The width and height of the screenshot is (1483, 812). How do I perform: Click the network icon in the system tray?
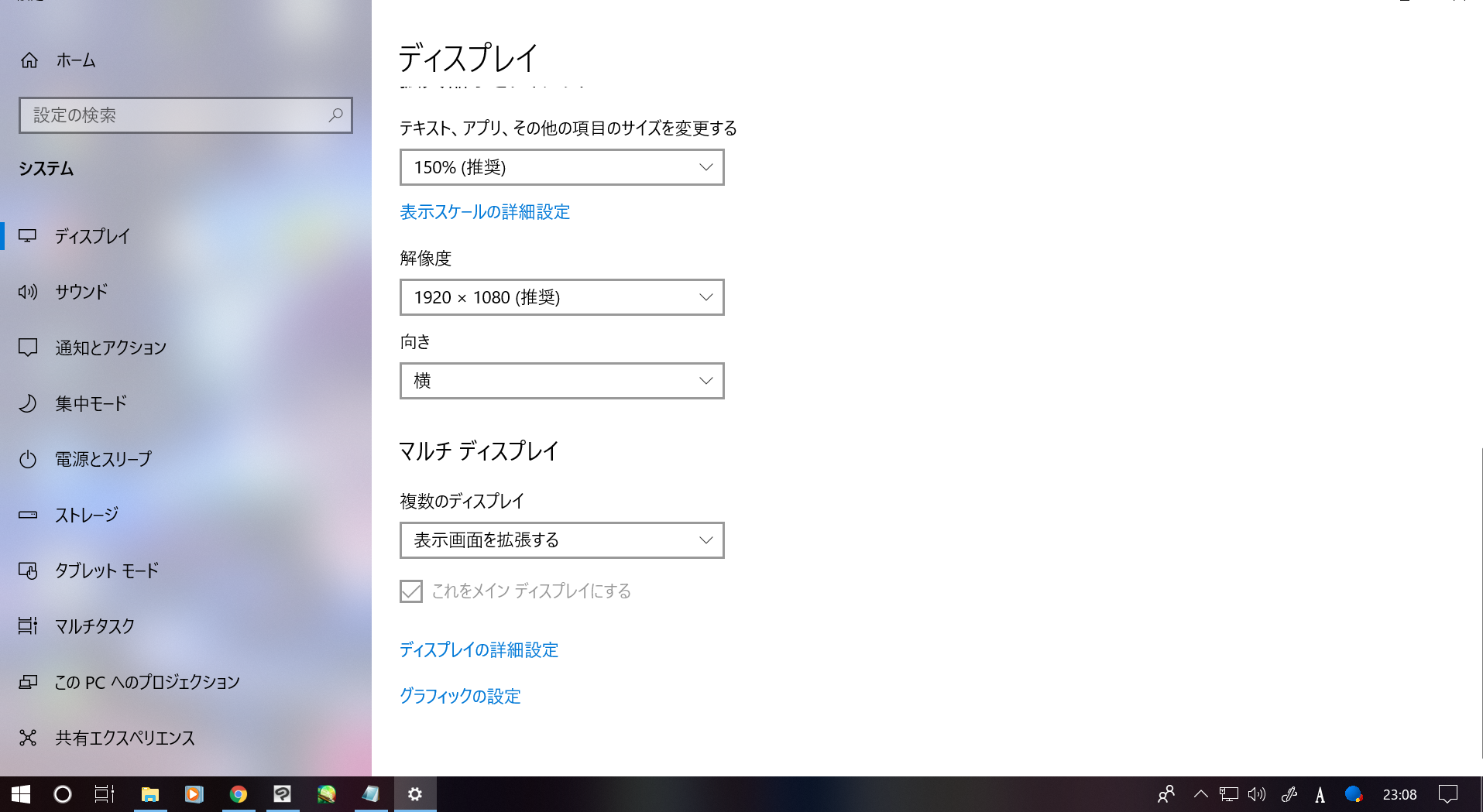(1229, 794)
